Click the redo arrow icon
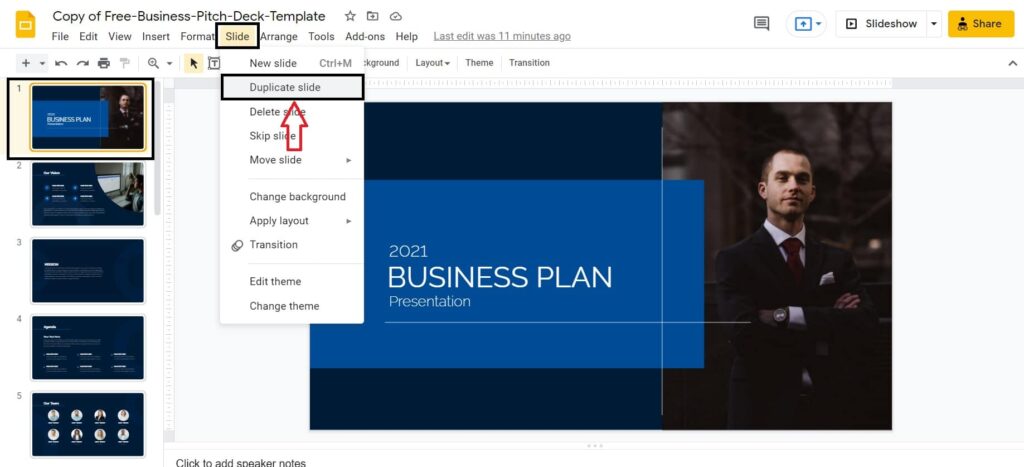 [82, 63]
